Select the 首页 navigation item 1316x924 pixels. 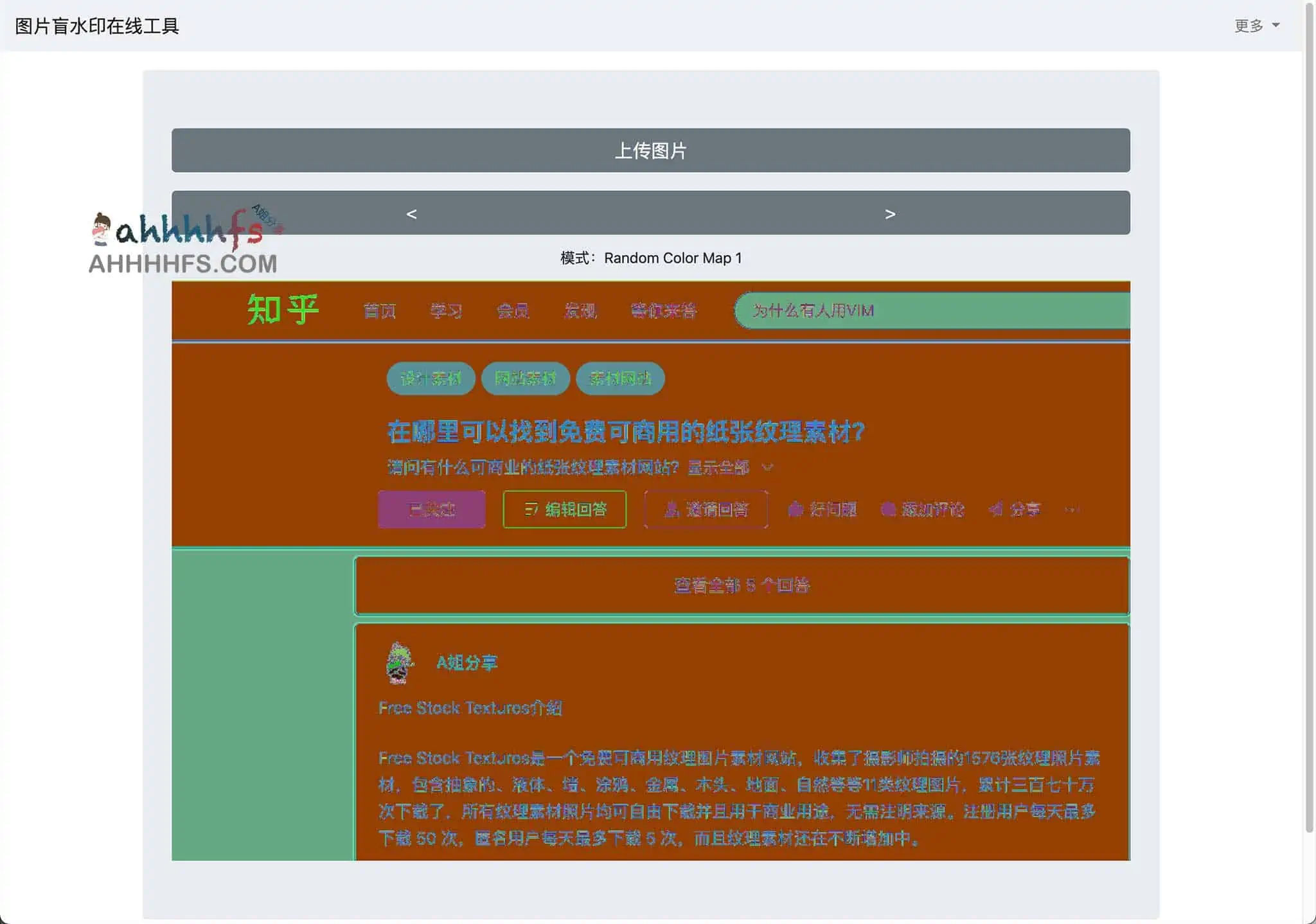pyautogui.click(x=378, y=311)
